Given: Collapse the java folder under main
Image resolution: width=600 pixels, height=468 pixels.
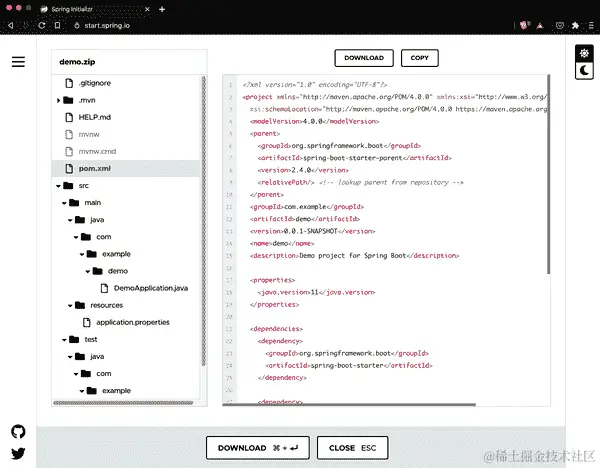Looking at the screenshot, I should (x=70, y=220).
